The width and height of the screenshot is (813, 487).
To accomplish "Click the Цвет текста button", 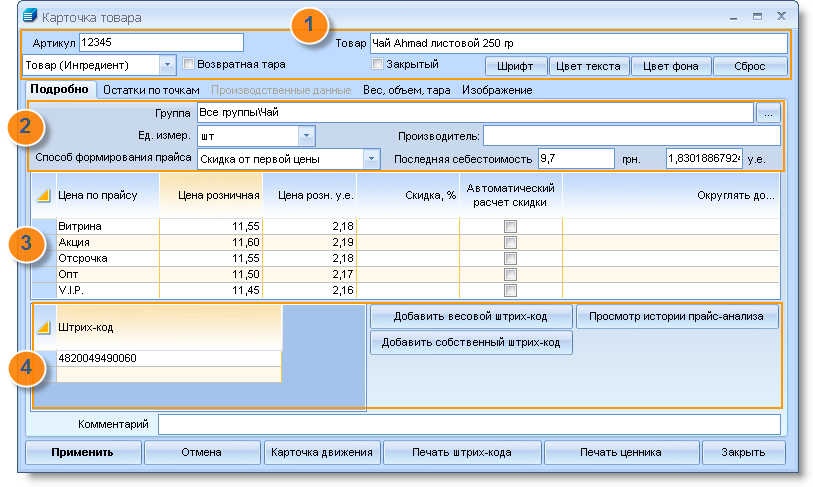I will pyautogui.click(x=588, y=66).
